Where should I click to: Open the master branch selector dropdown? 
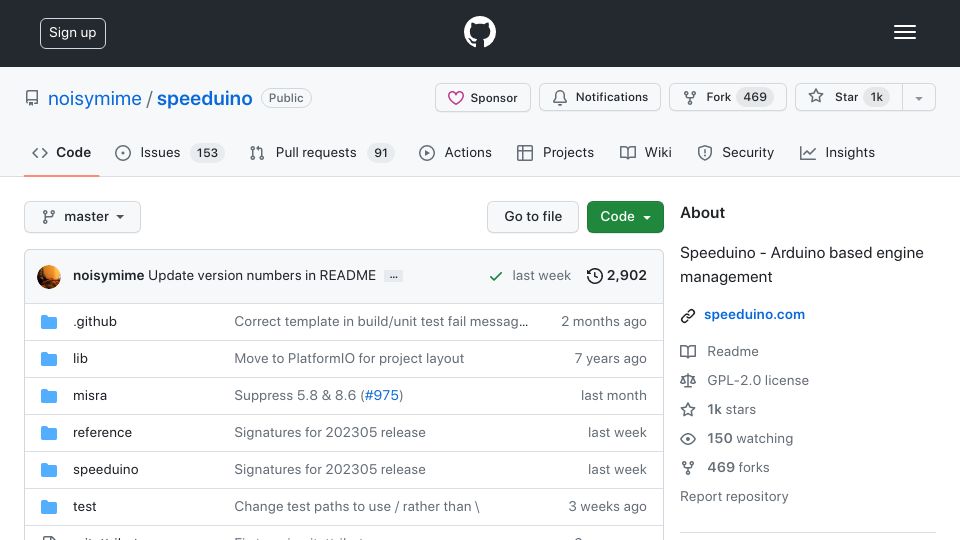[x=83, y=217]
